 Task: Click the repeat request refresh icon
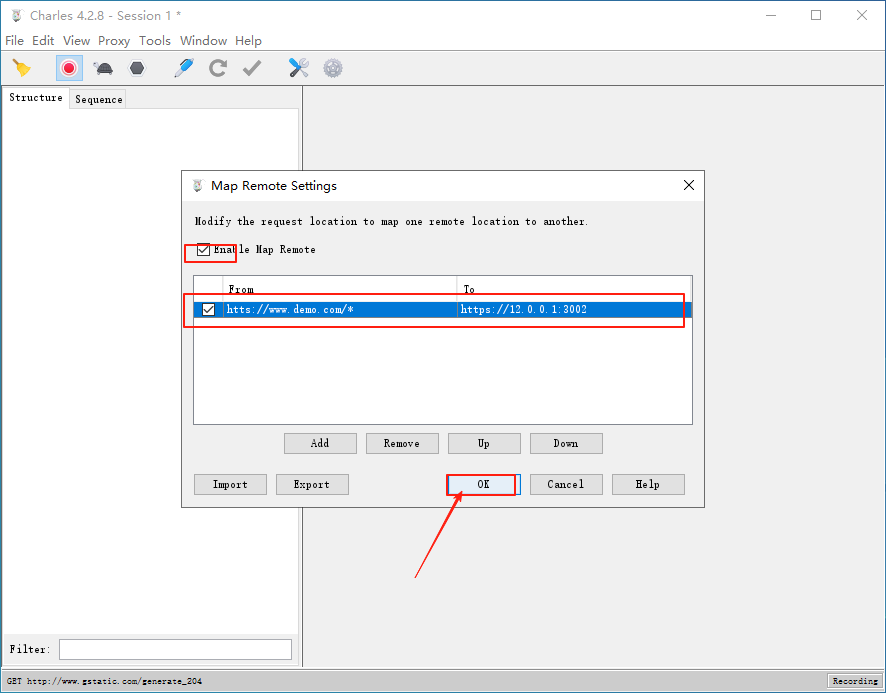point(218,68)
